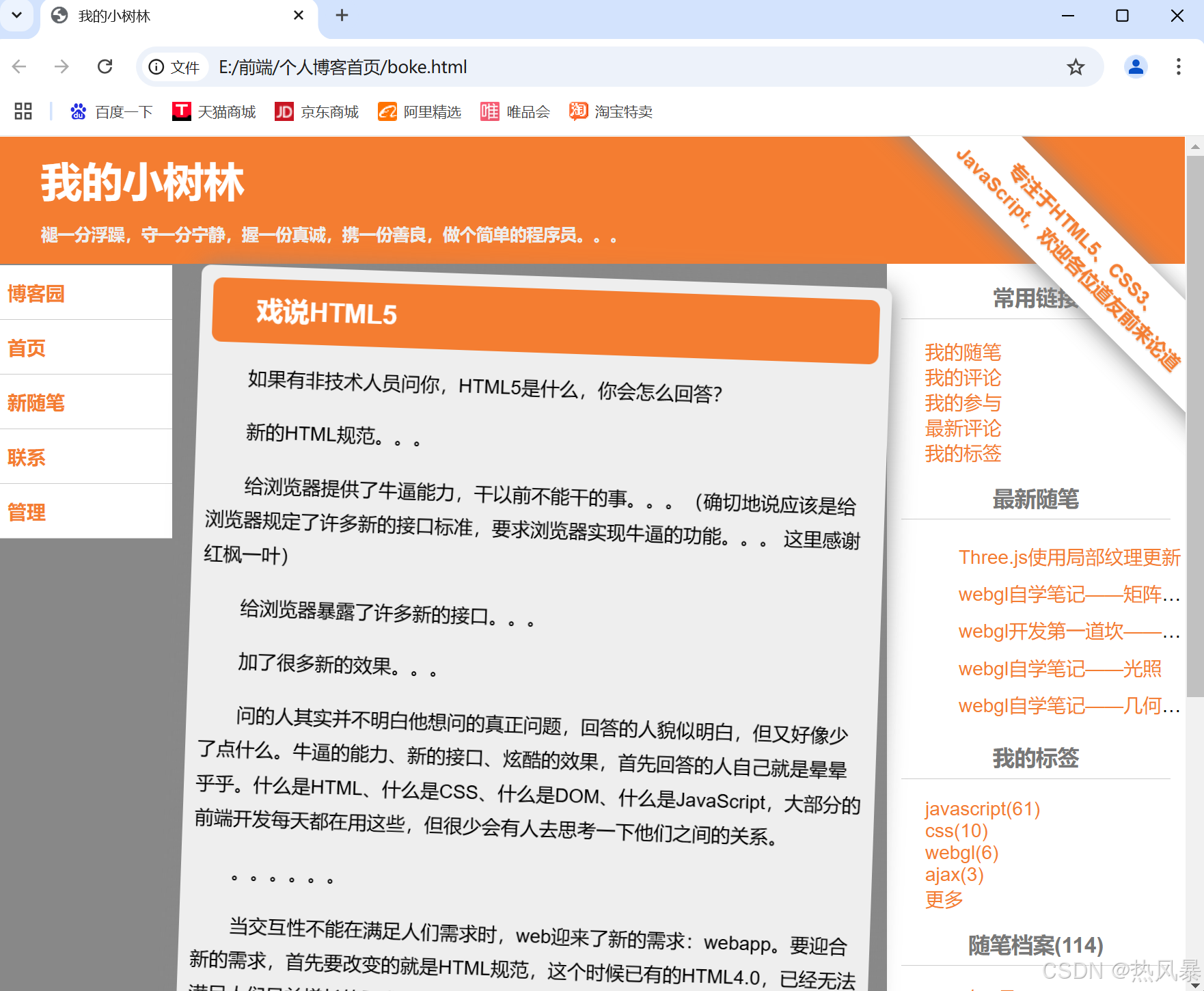Image resolution: width=1204 pixels, height=991 pixels.
Task: Select the webgl(6) tag
Action: point(961,852)
